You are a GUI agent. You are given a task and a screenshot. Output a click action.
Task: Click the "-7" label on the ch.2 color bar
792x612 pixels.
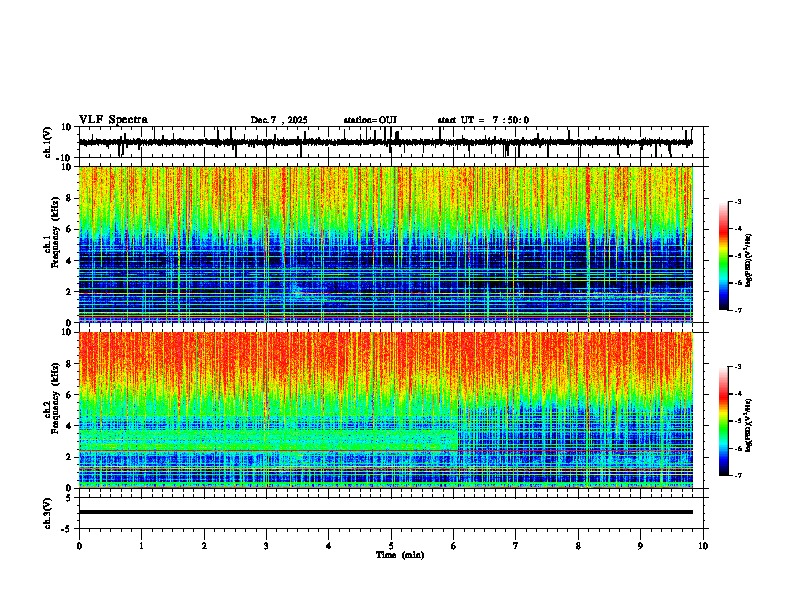pyautogui.click(x=737, y=476)
